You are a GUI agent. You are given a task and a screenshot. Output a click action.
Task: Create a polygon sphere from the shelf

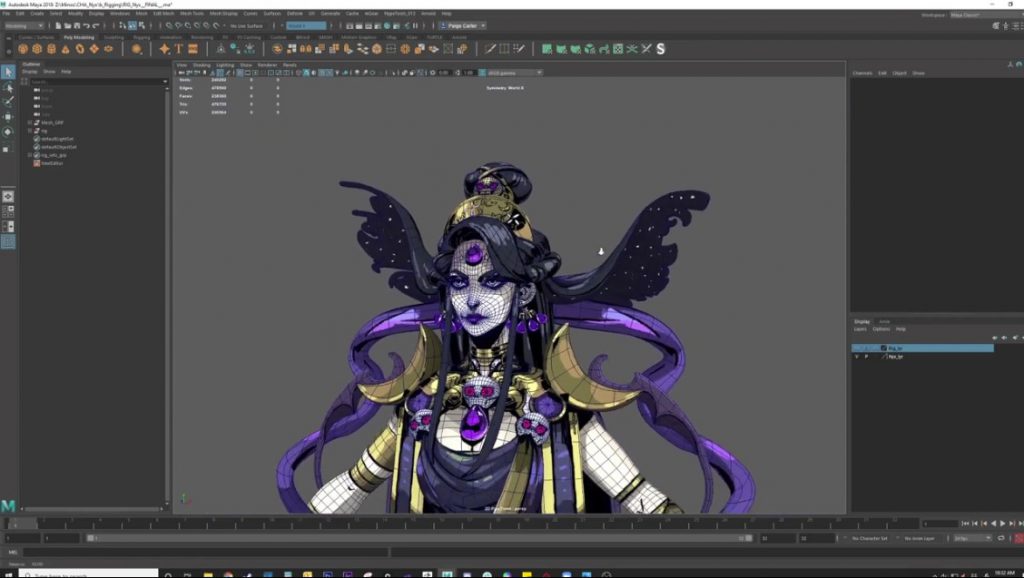(x=23, y=49)
